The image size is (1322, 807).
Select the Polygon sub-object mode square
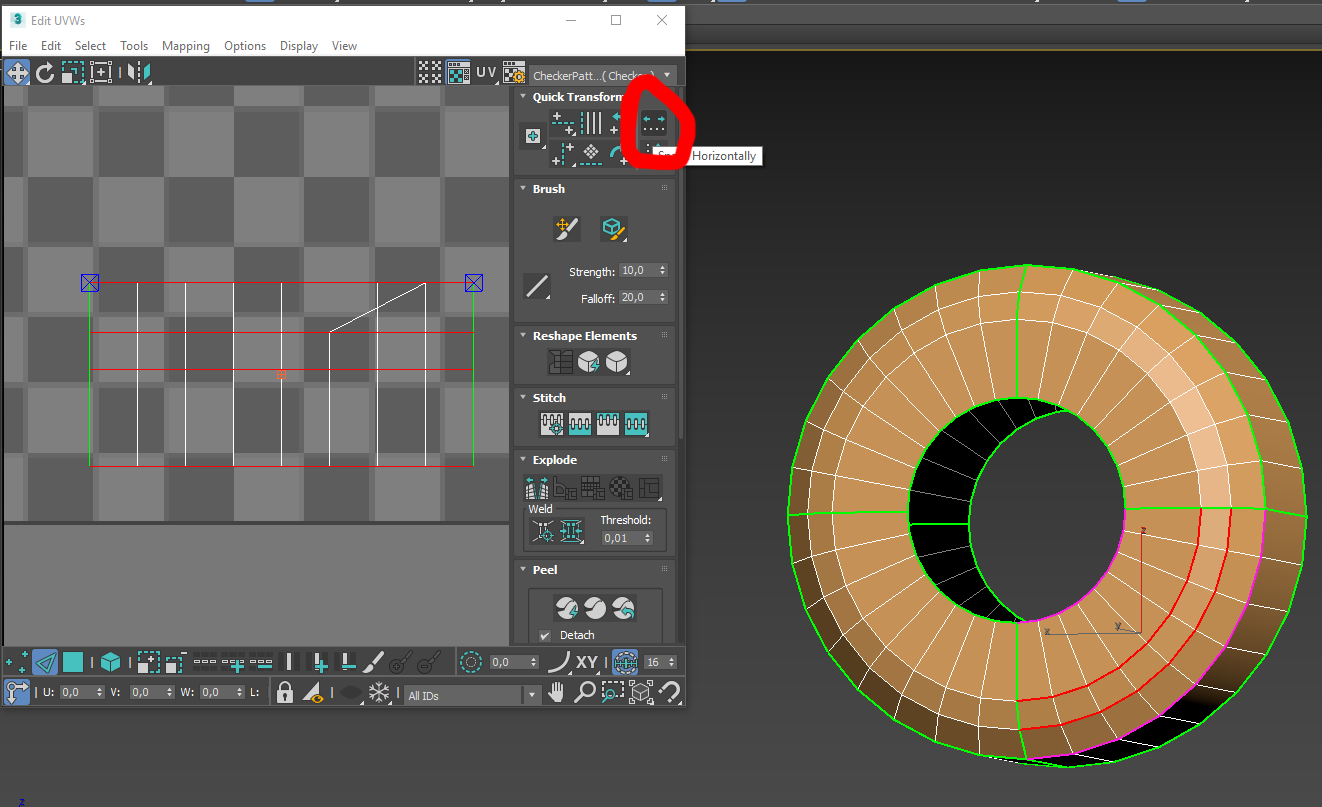coord(73,662)
